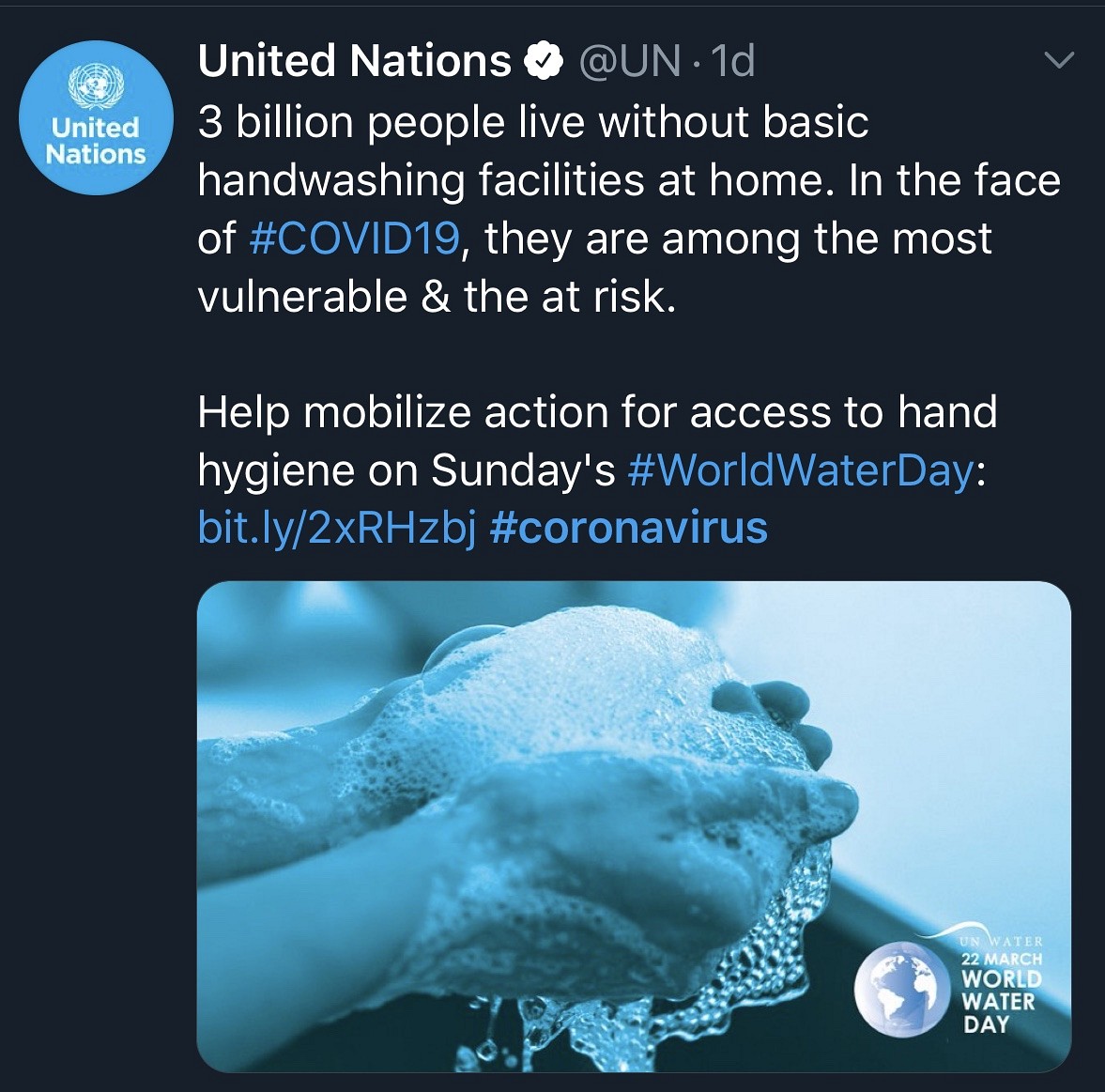Screen dimensions: 1105x1092
Task: Click the verified badge next to United Nations
Action: point(542,62)
